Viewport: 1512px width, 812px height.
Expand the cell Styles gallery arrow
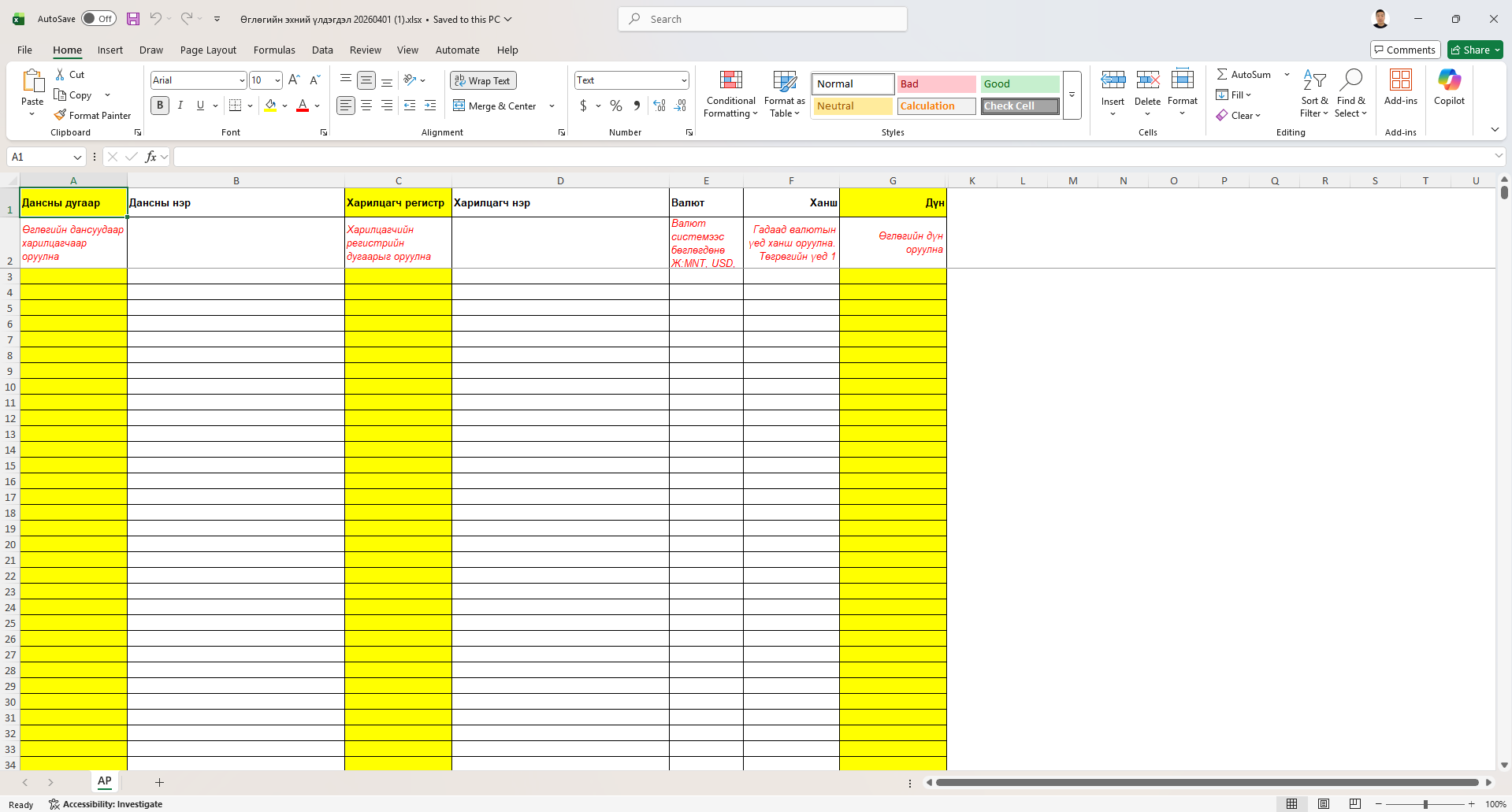point(1072,95)
